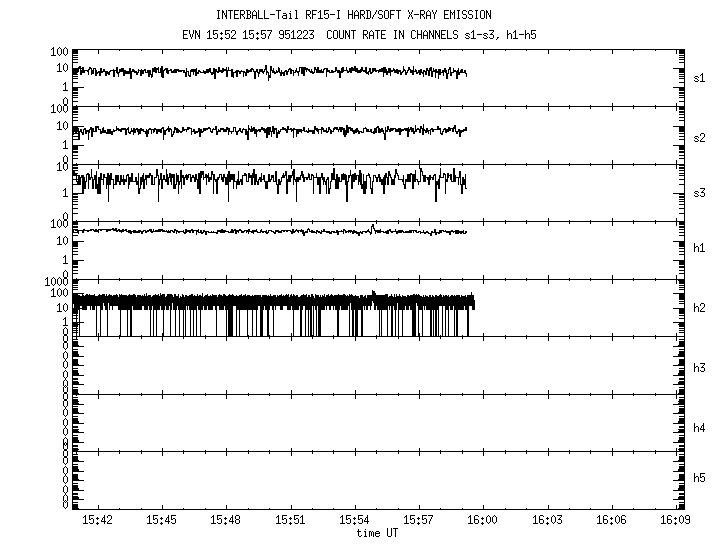
Task: Click the h1 channel label
Action: click(x=700, y=248)
